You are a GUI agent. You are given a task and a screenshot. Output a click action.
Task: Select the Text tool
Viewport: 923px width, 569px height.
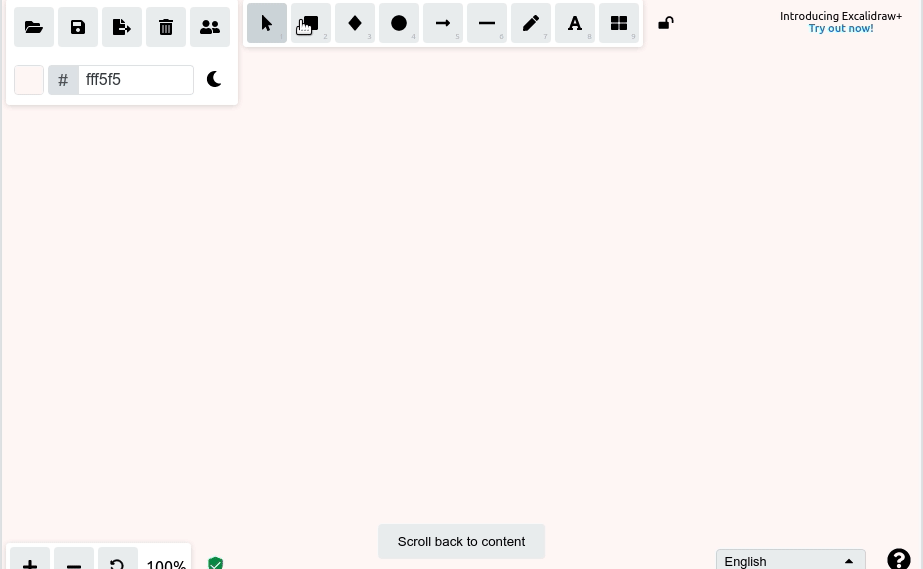(575, 23)
